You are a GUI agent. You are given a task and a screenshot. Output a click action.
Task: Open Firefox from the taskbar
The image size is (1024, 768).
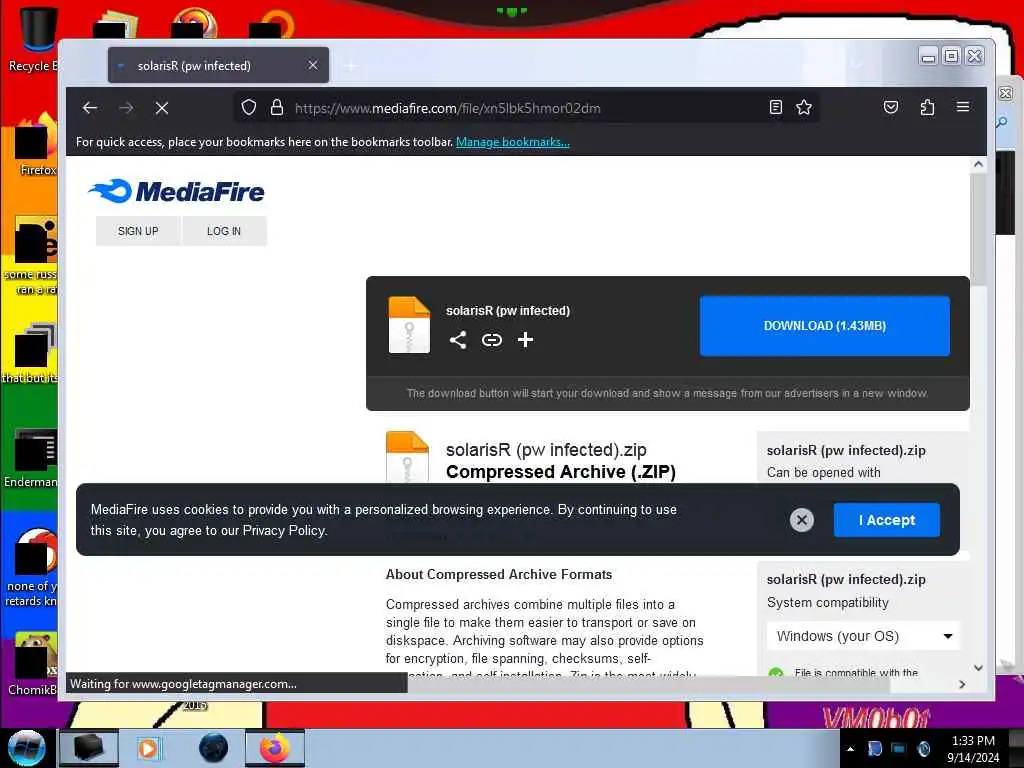pyautogui.click(x=275, y=748)
